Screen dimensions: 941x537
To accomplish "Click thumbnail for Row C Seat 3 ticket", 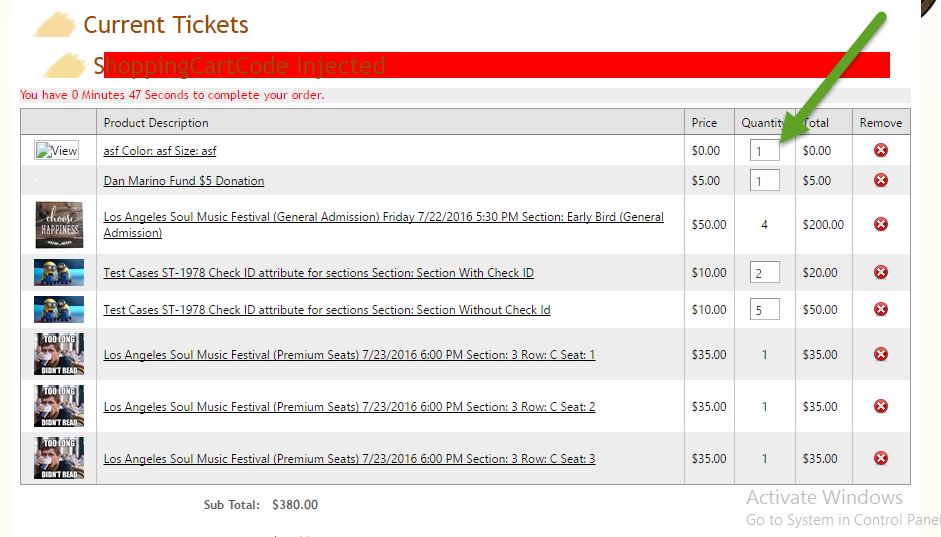I will point(59,458).
